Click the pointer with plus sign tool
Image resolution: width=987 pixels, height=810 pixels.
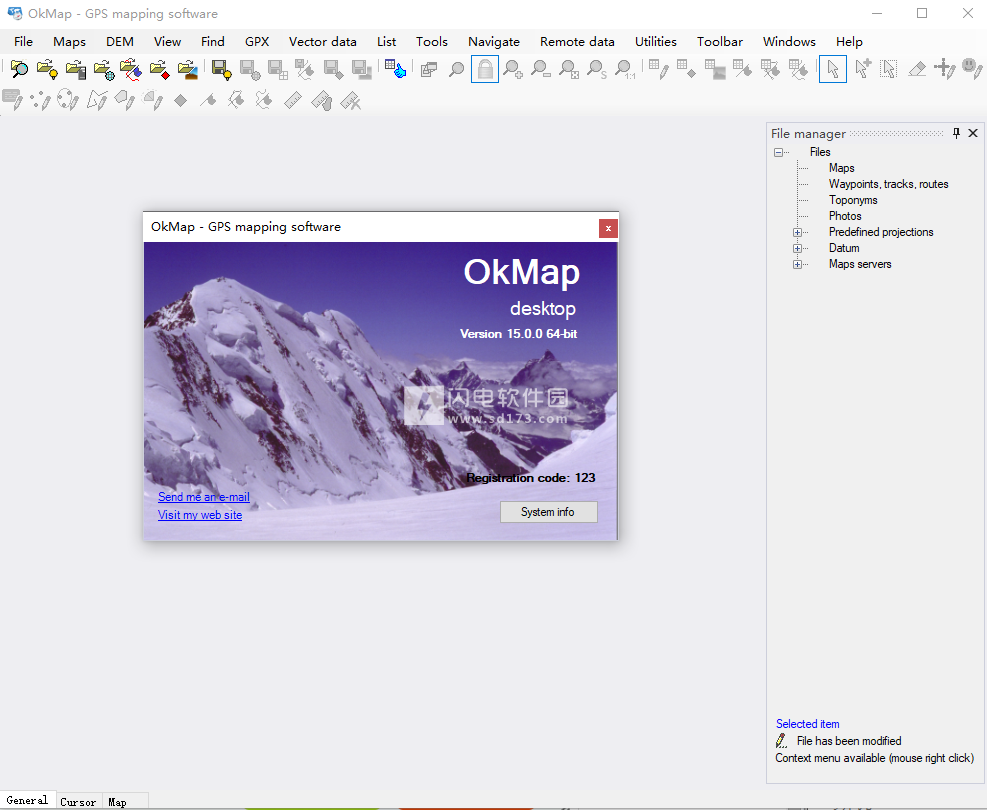862,69
